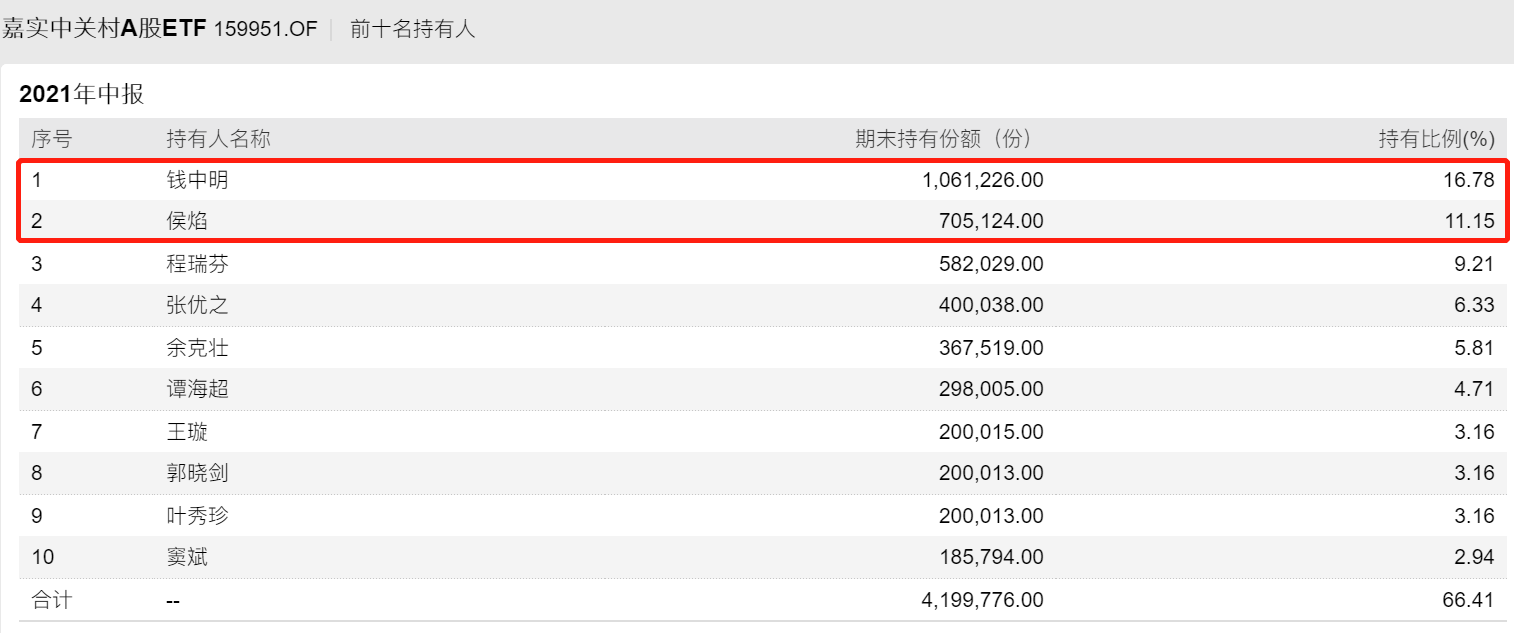Screen dimensions: 1514x633
Task: Click the 2021年中报 report heading
Action: (82, 95)
